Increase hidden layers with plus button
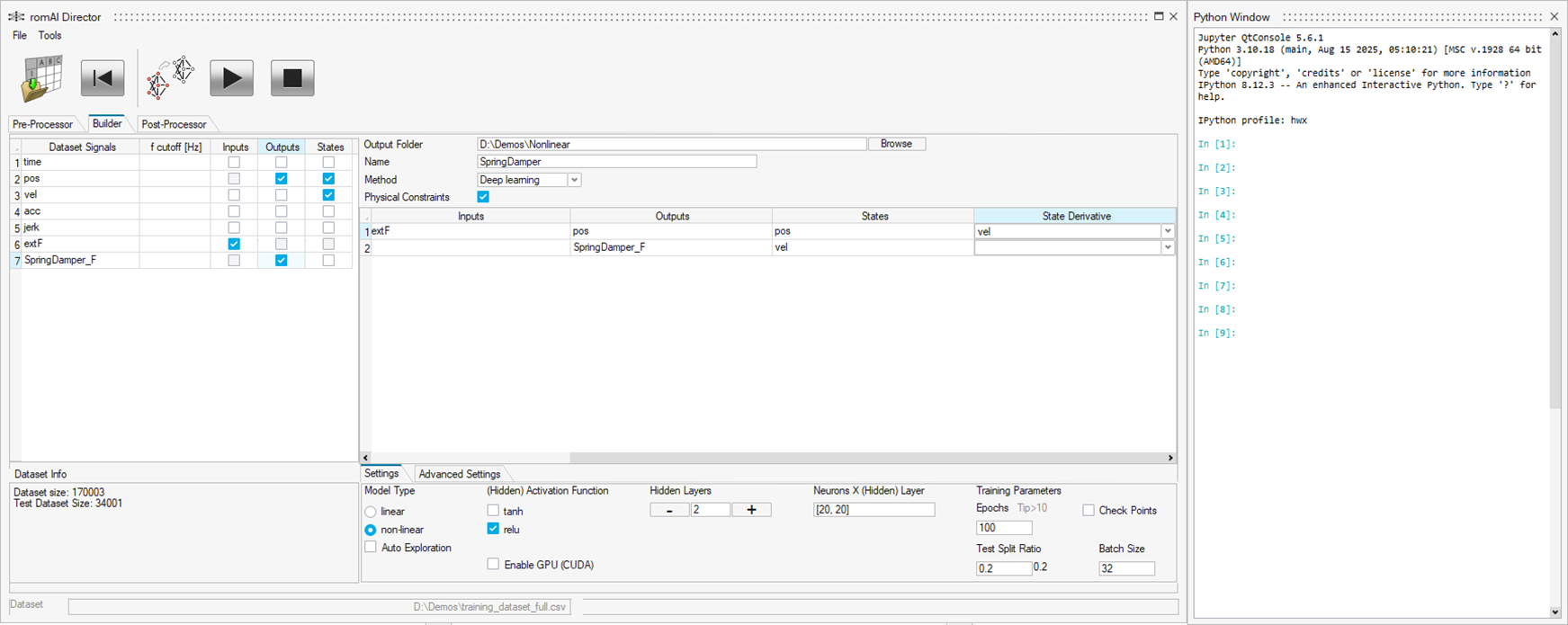This screenshot has width=1568, height=625. point(751,510)
